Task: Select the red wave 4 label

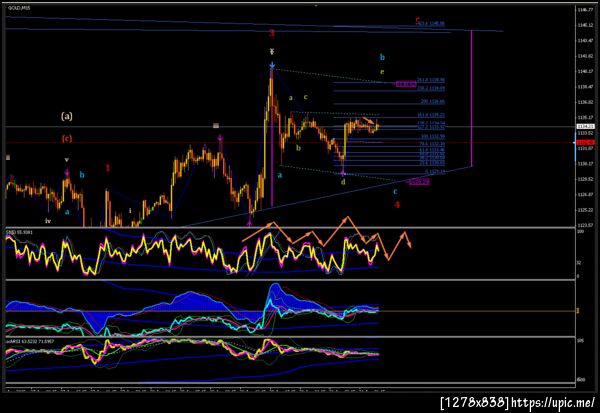Action: 397,205
